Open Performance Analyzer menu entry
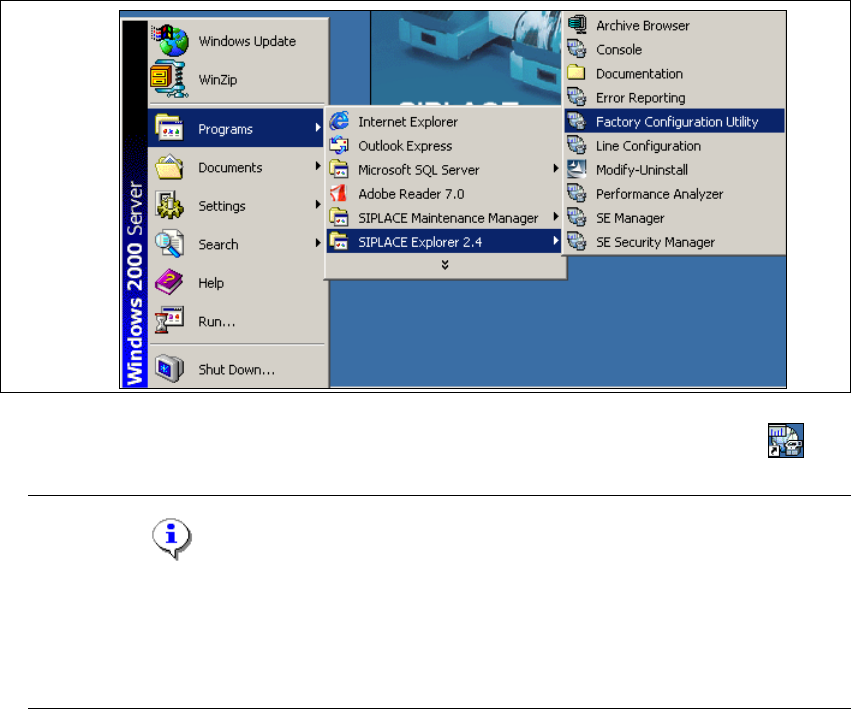Screen dimensions: 851x709 tap(675, 193)
